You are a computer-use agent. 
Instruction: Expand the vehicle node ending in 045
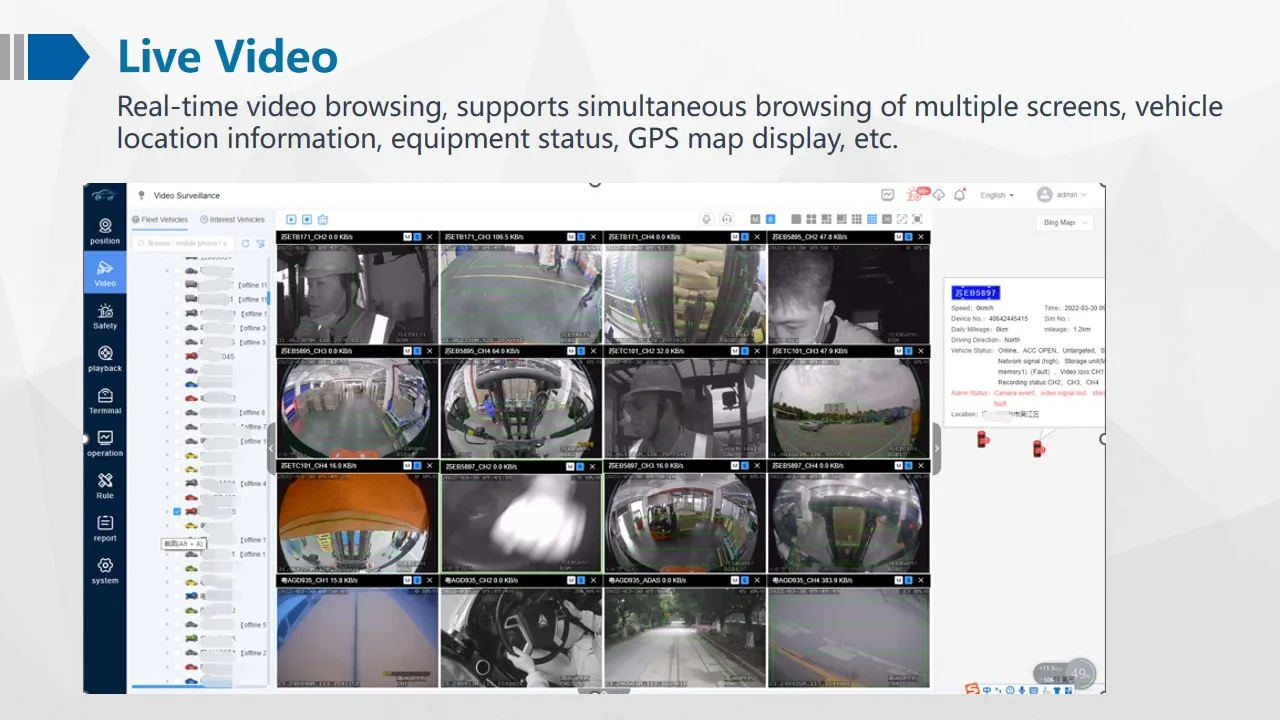point(167,356)
